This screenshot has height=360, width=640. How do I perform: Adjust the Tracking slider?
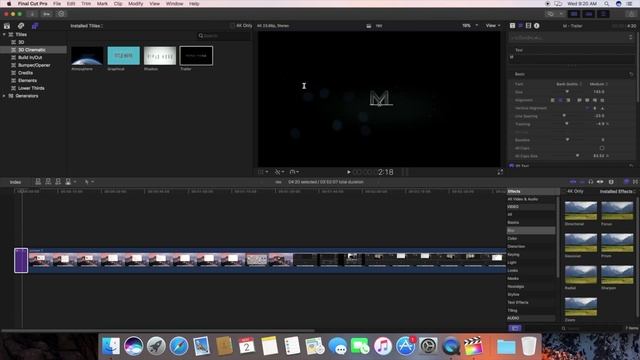point(567,124)
